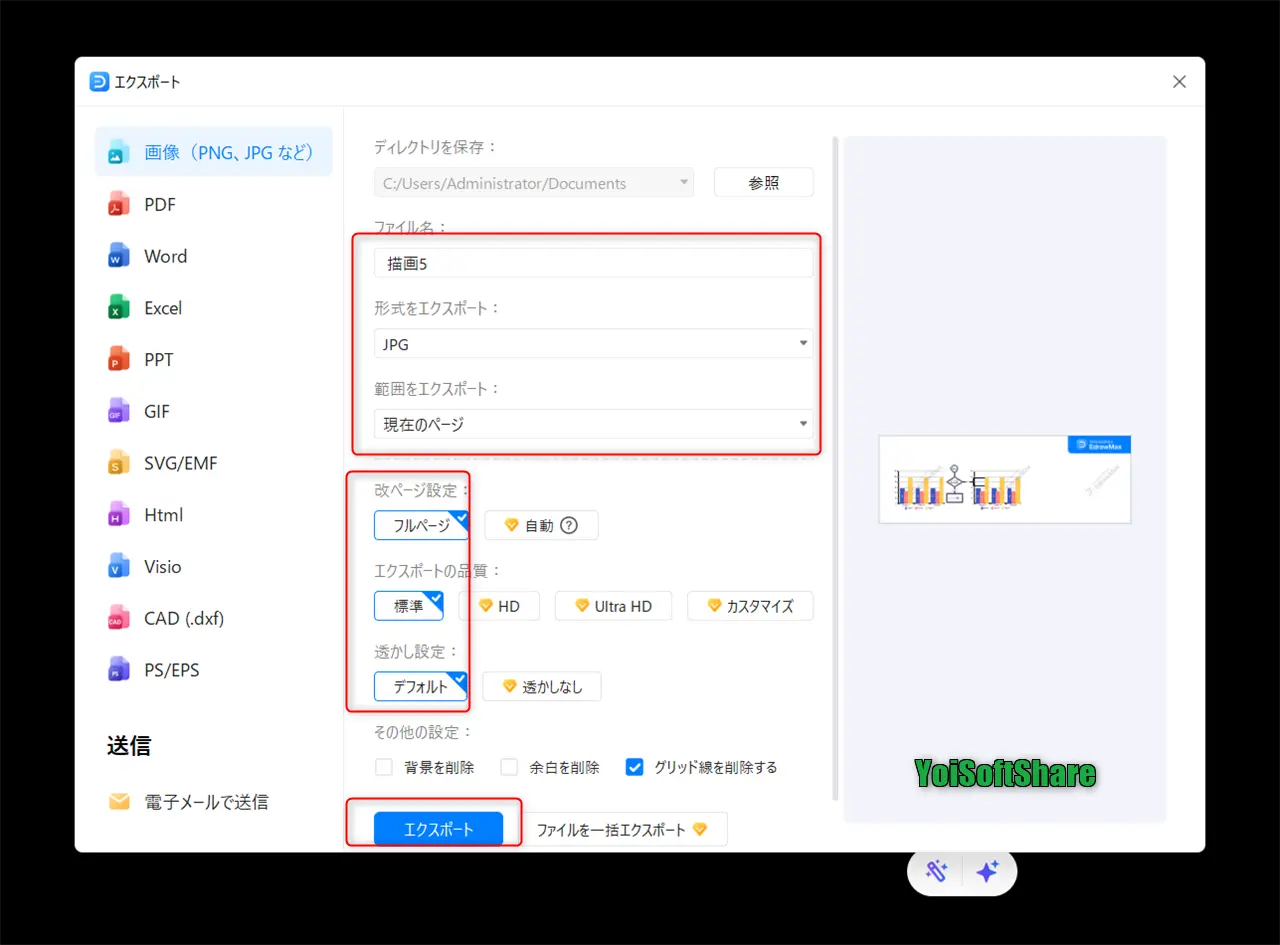Click the SVG/EMF format icon
This screenshot has width=1280, height=945.
(119, 463)
